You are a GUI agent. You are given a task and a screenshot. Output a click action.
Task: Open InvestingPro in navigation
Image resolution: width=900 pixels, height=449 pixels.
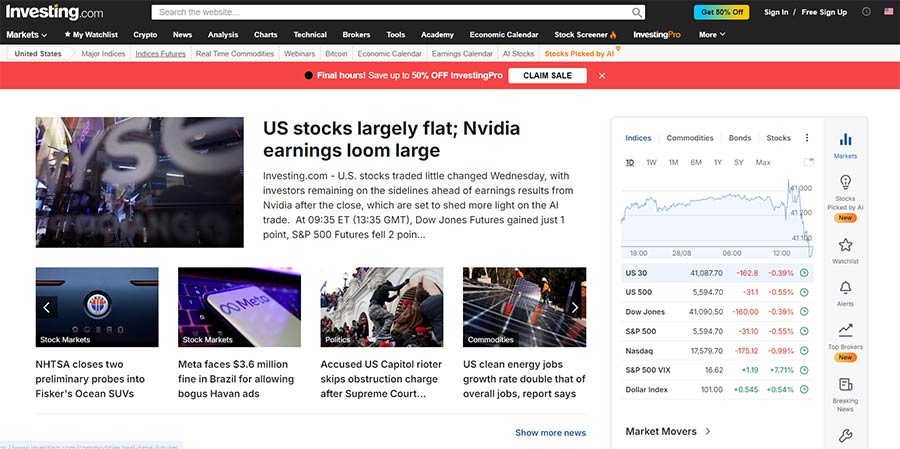tap(657, 34)
